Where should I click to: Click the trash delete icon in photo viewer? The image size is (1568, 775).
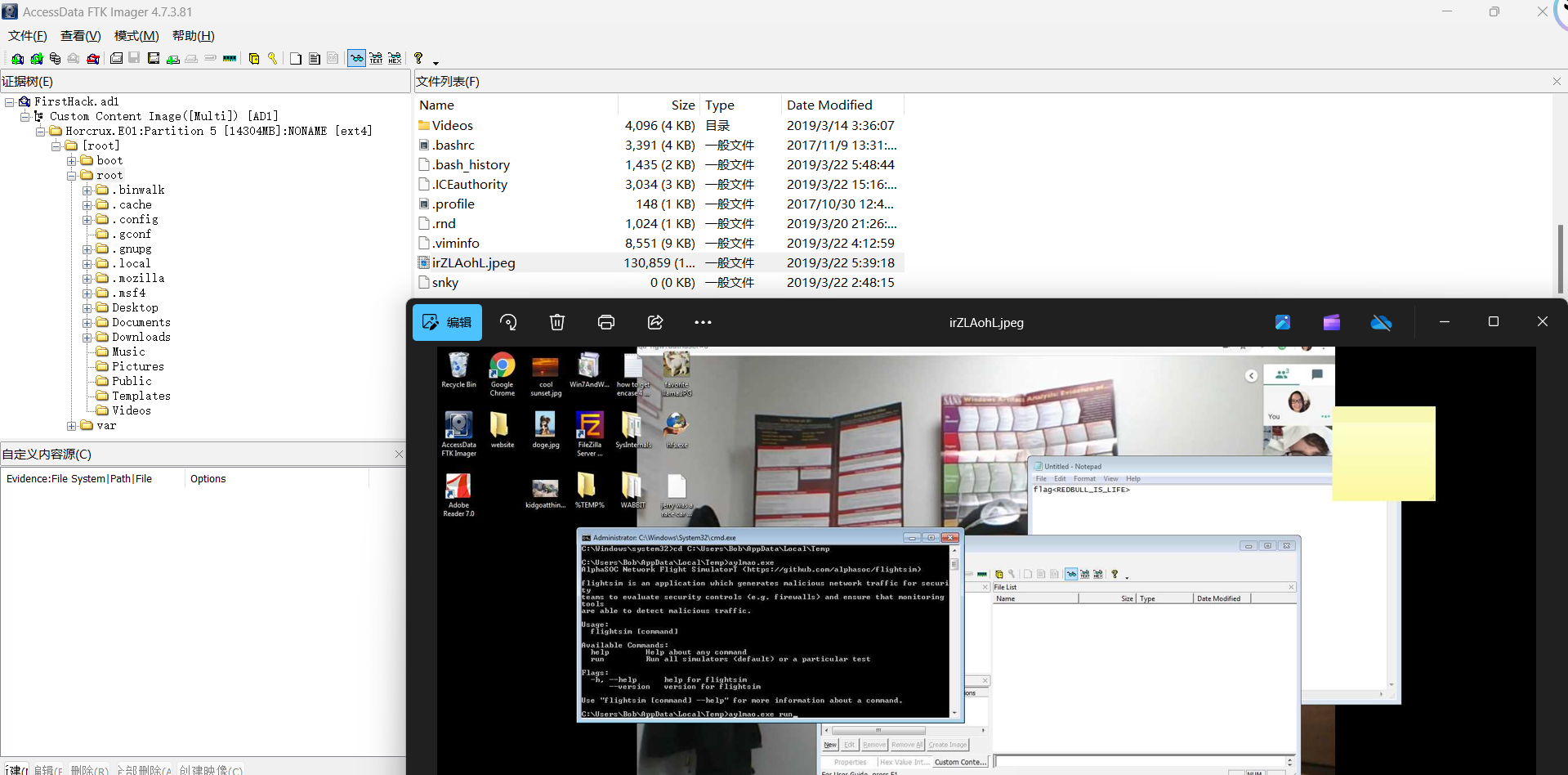click(x=557, y=323)
